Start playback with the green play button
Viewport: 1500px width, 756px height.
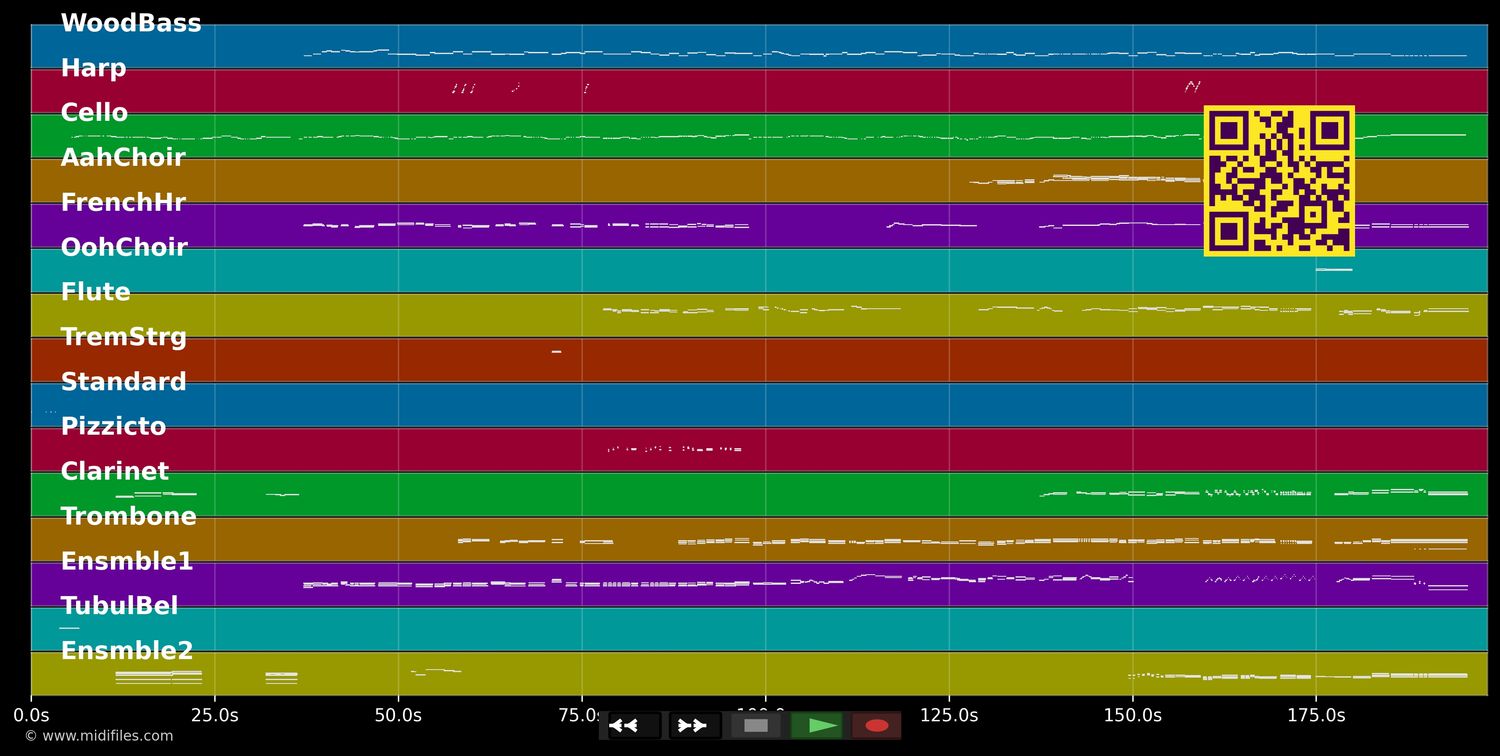point(817,725)
